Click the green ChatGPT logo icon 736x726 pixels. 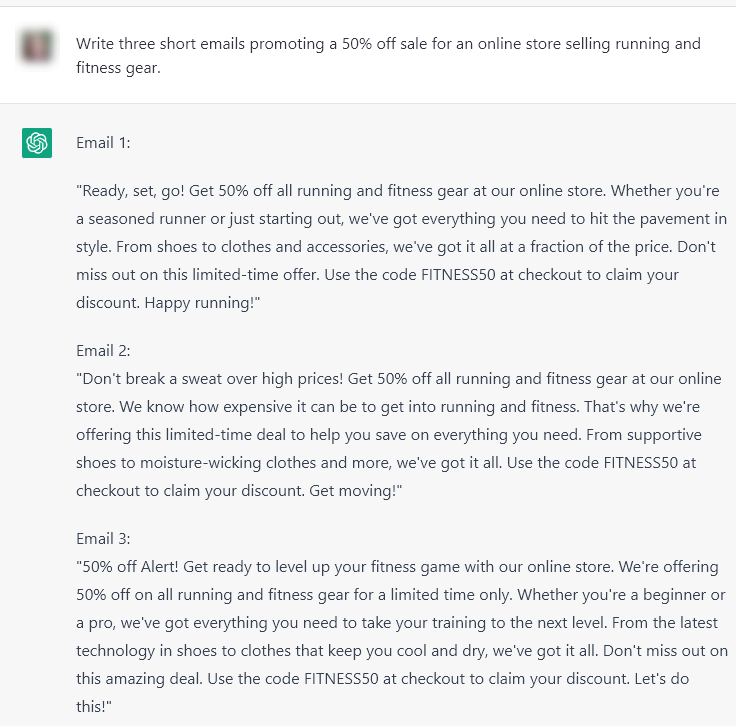click(x=37, y=143)
